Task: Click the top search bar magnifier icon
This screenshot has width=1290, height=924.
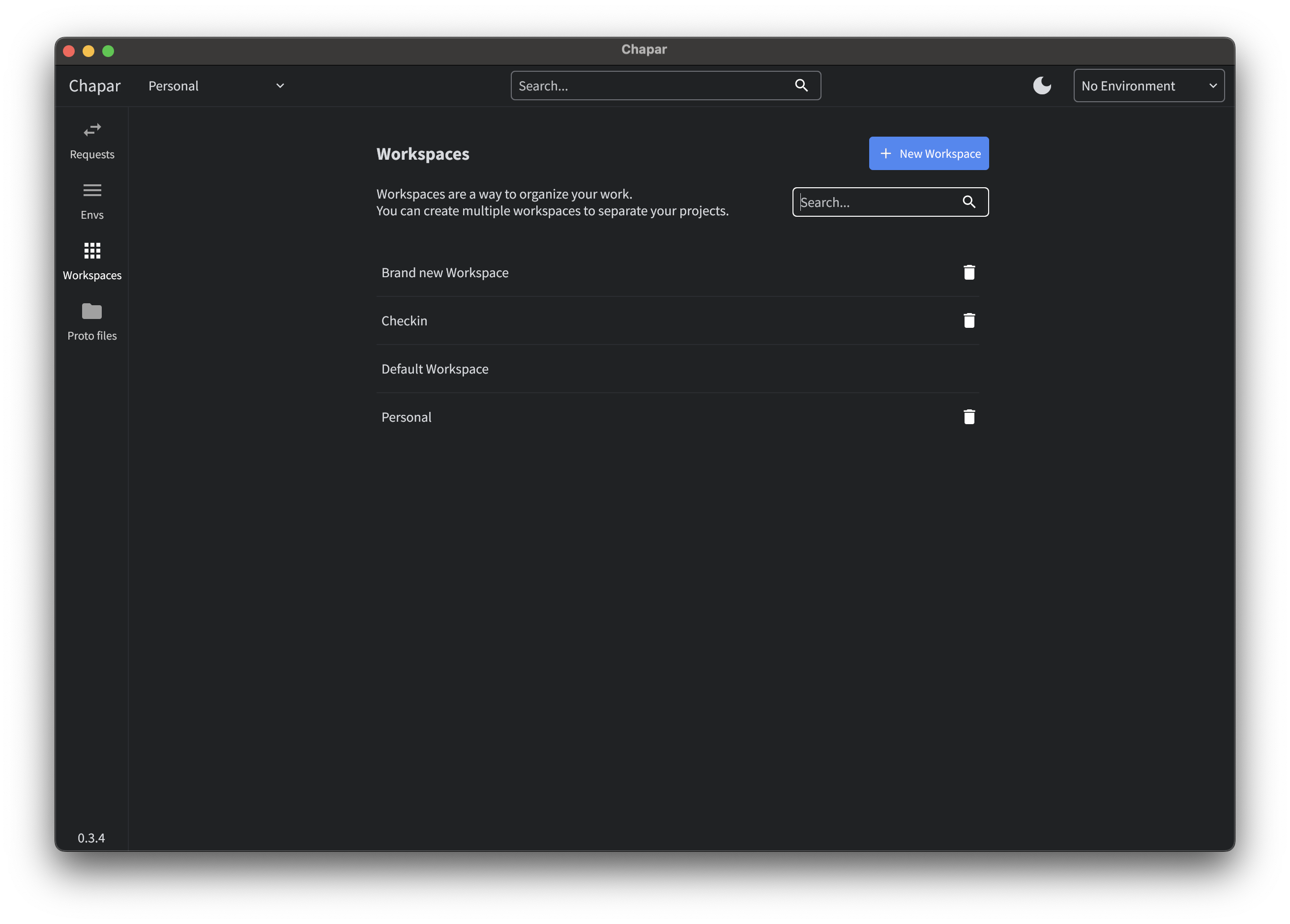Action: coord(801,86)
